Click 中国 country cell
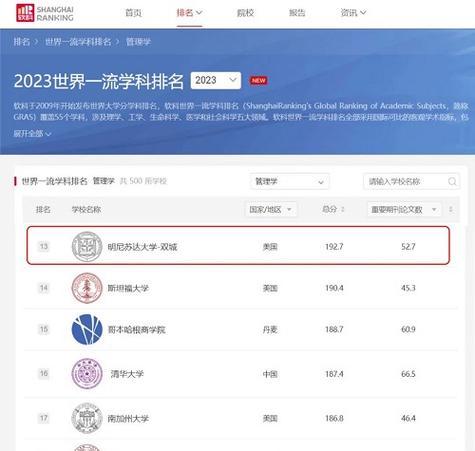Viewport: 475px width, 451px height. click(270, 374)
